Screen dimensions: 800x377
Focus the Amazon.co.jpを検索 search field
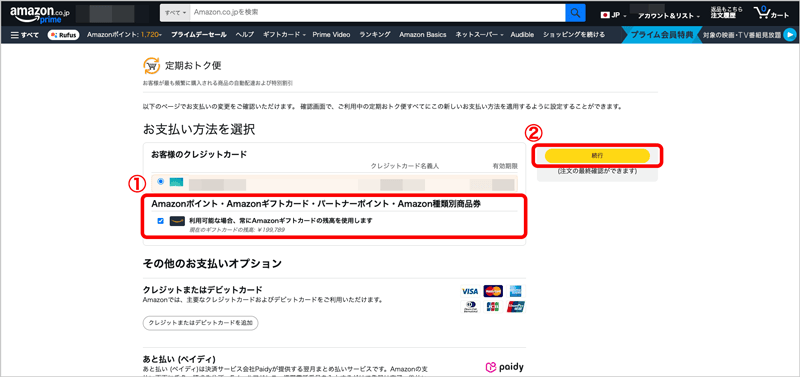pos(377,13)
